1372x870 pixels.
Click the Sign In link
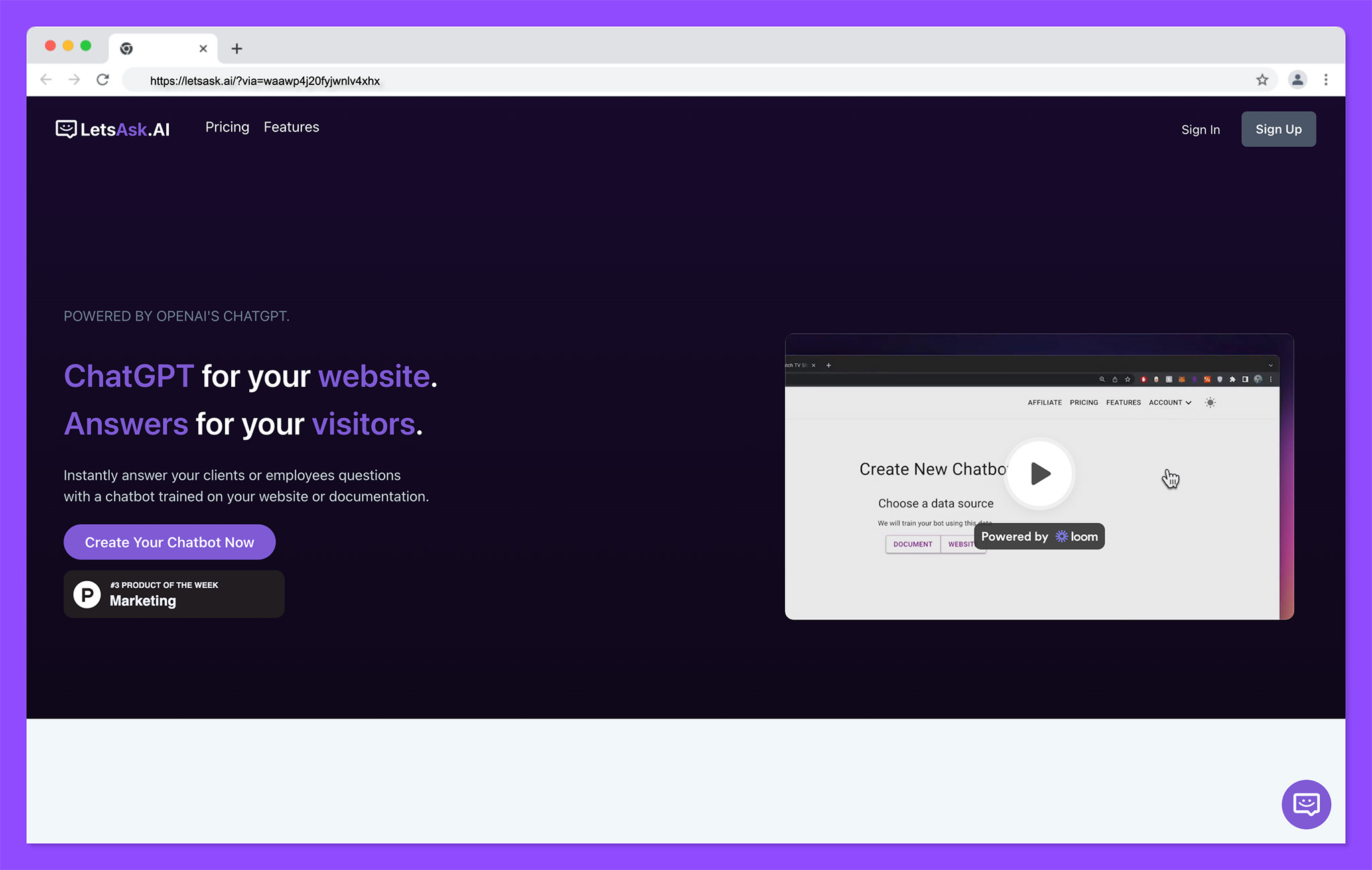tap(1200, 129)
